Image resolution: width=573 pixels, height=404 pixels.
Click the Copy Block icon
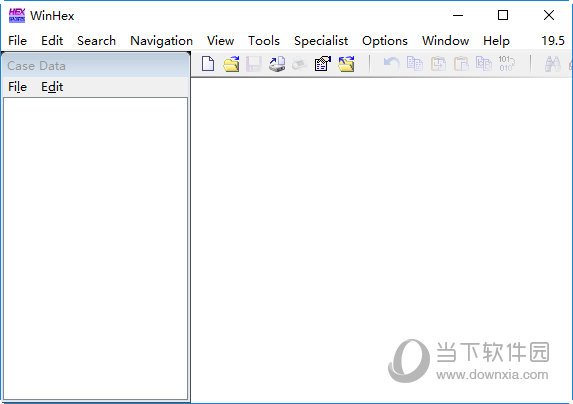(414, 64)
